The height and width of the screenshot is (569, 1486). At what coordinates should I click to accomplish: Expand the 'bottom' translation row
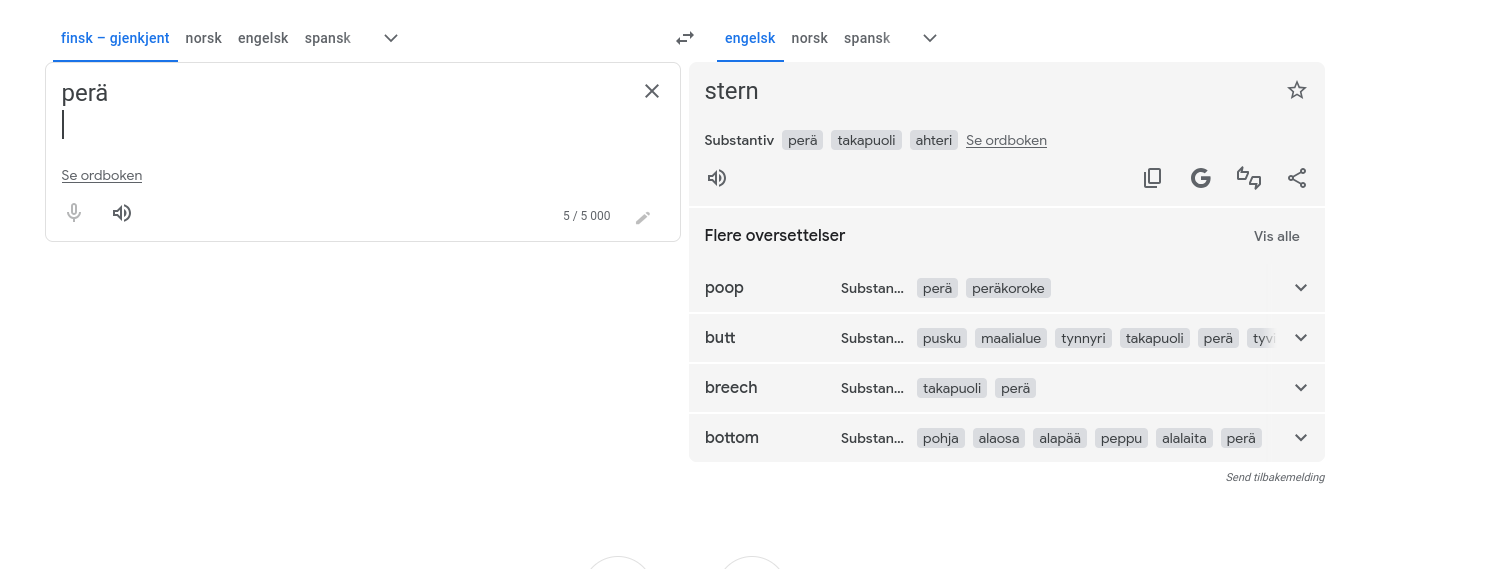click(1301, 438)
